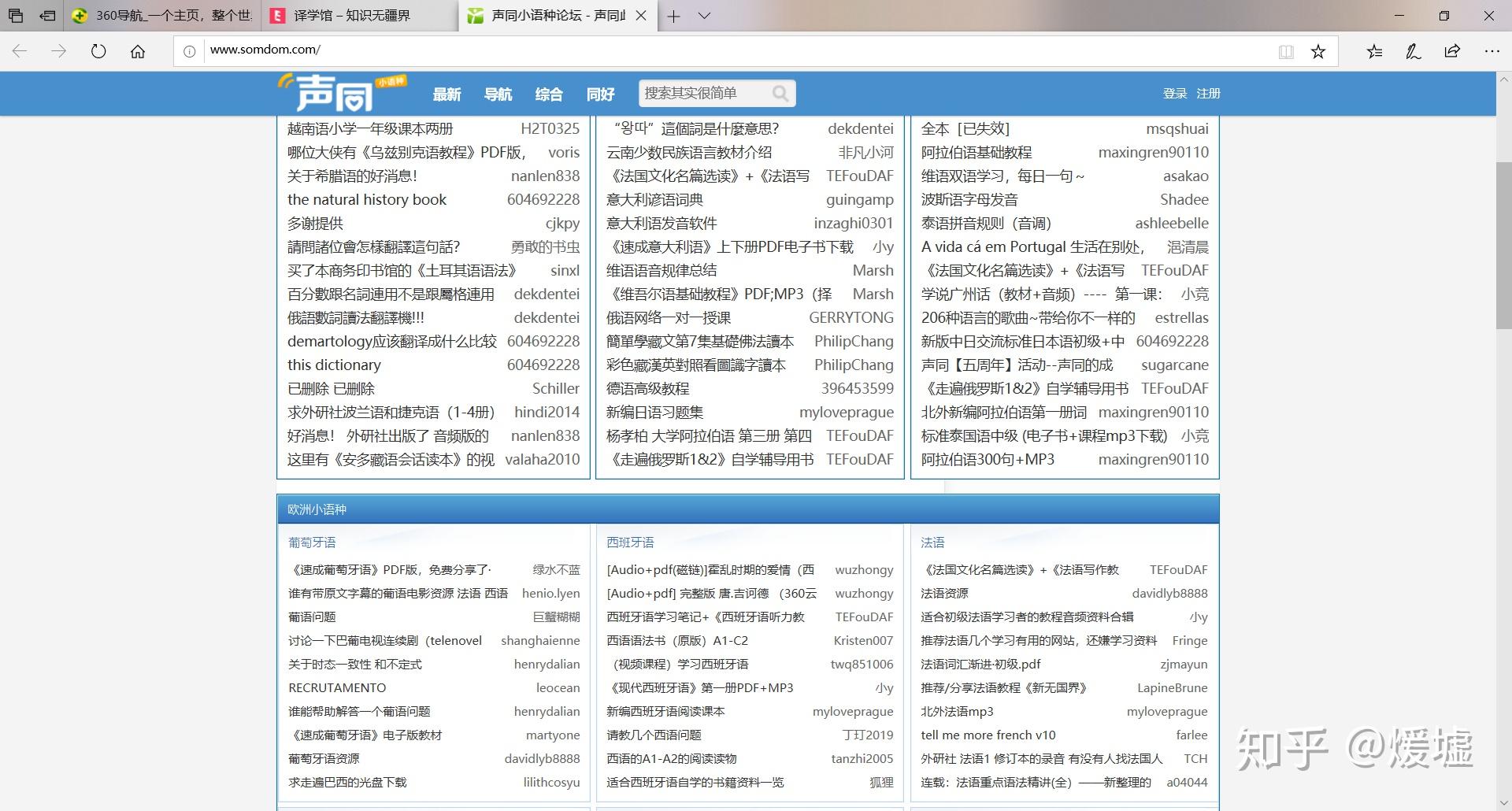The image size is (1512, 811).
Task: Click the Share page icon
Action: pyautogui.click(x=1452, y=51)
